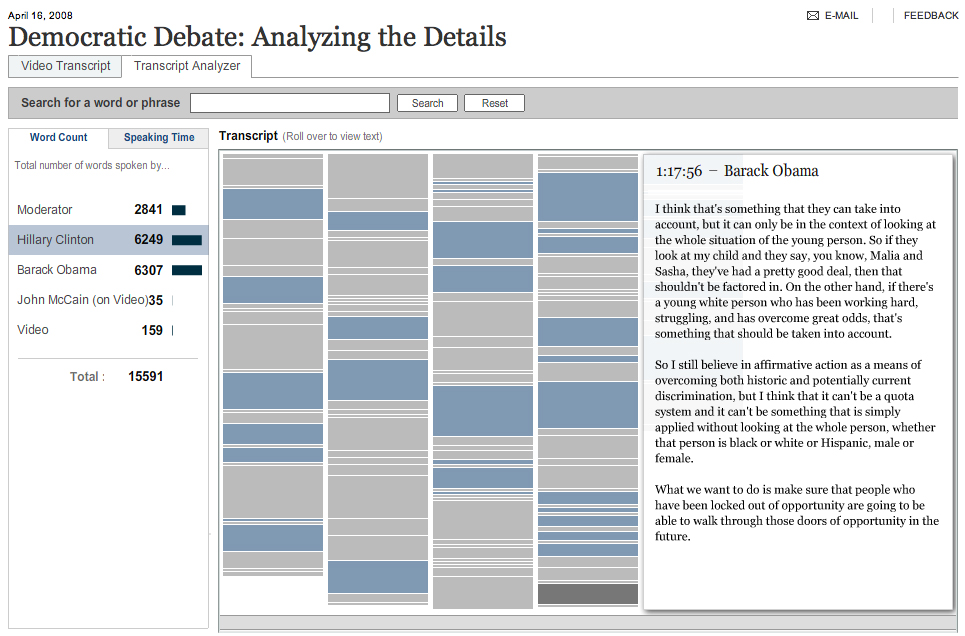
Task: Select the Video row with 159 words
Action: tap(108, 330)
